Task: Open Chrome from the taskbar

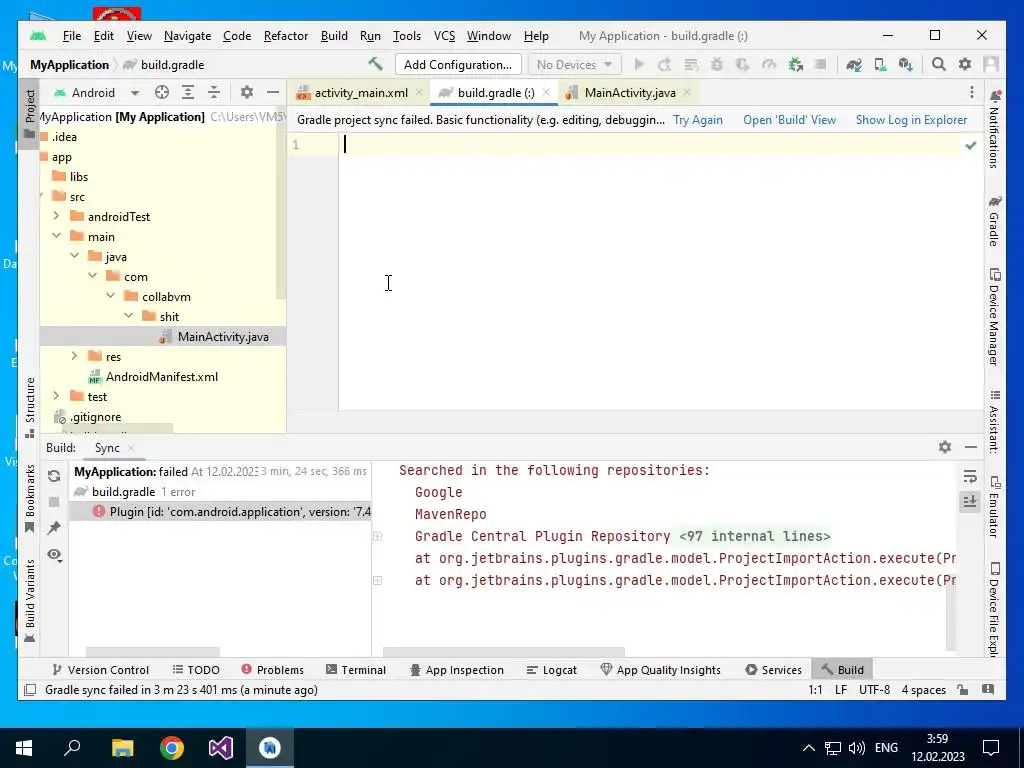Action: click(x=172, y=748)
